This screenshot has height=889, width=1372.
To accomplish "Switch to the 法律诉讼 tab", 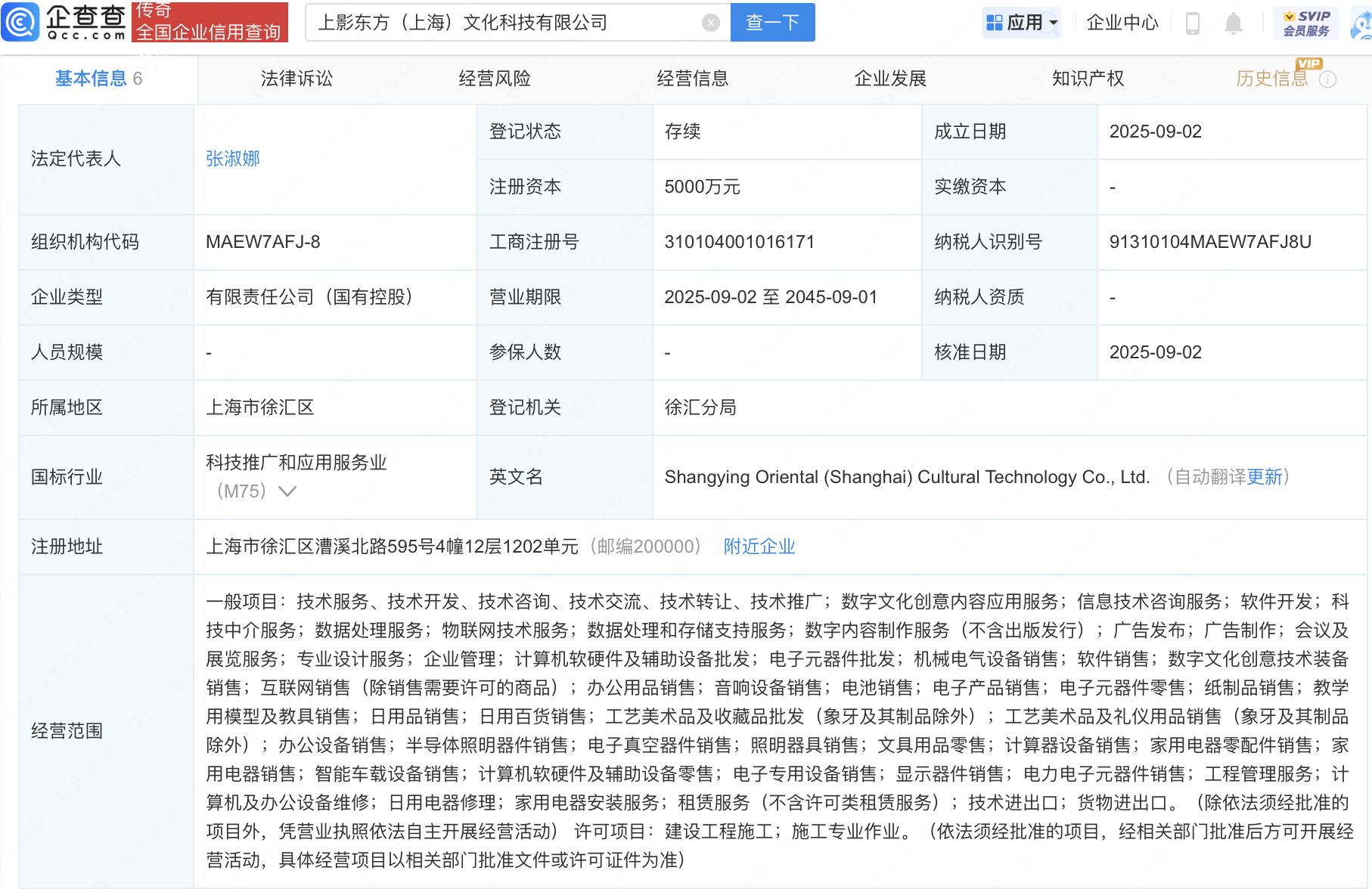I will [x=296, y=79].
